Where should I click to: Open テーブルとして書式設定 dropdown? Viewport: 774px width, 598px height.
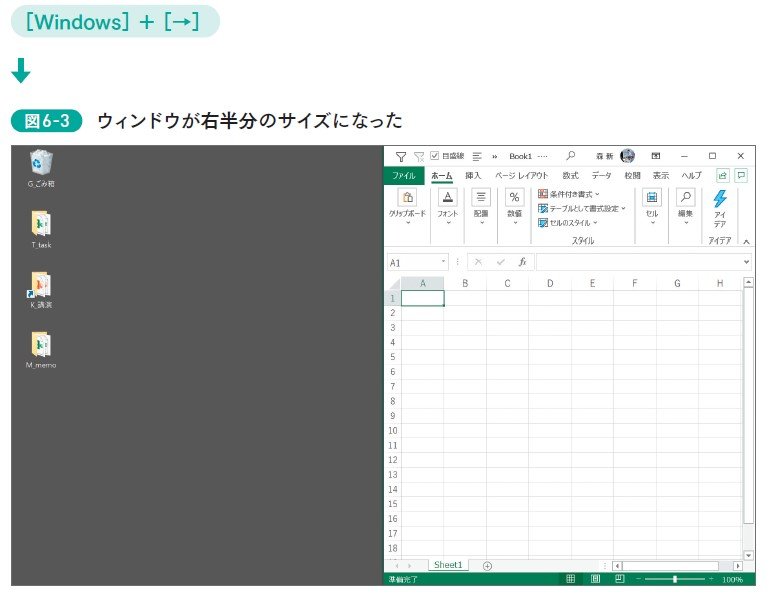[582, 208]
